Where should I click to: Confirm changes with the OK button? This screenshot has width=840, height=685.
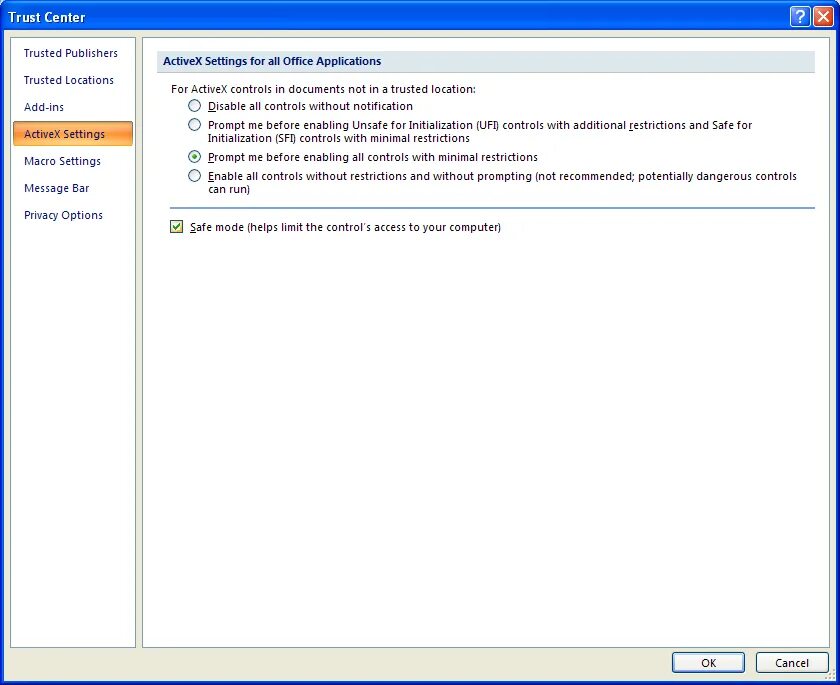pyautogui.click(x=708, y=663)
